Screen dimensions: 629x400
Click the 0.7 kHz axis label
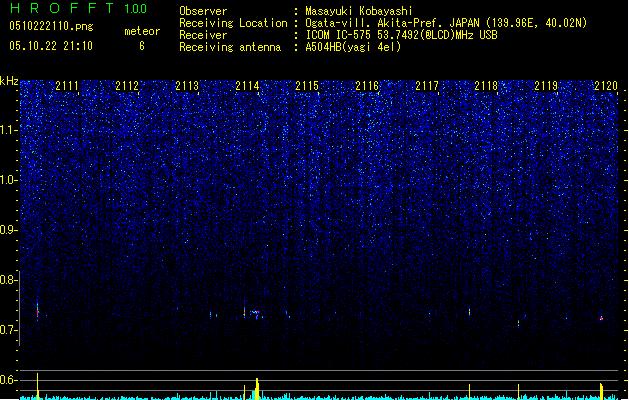(8, 330)
